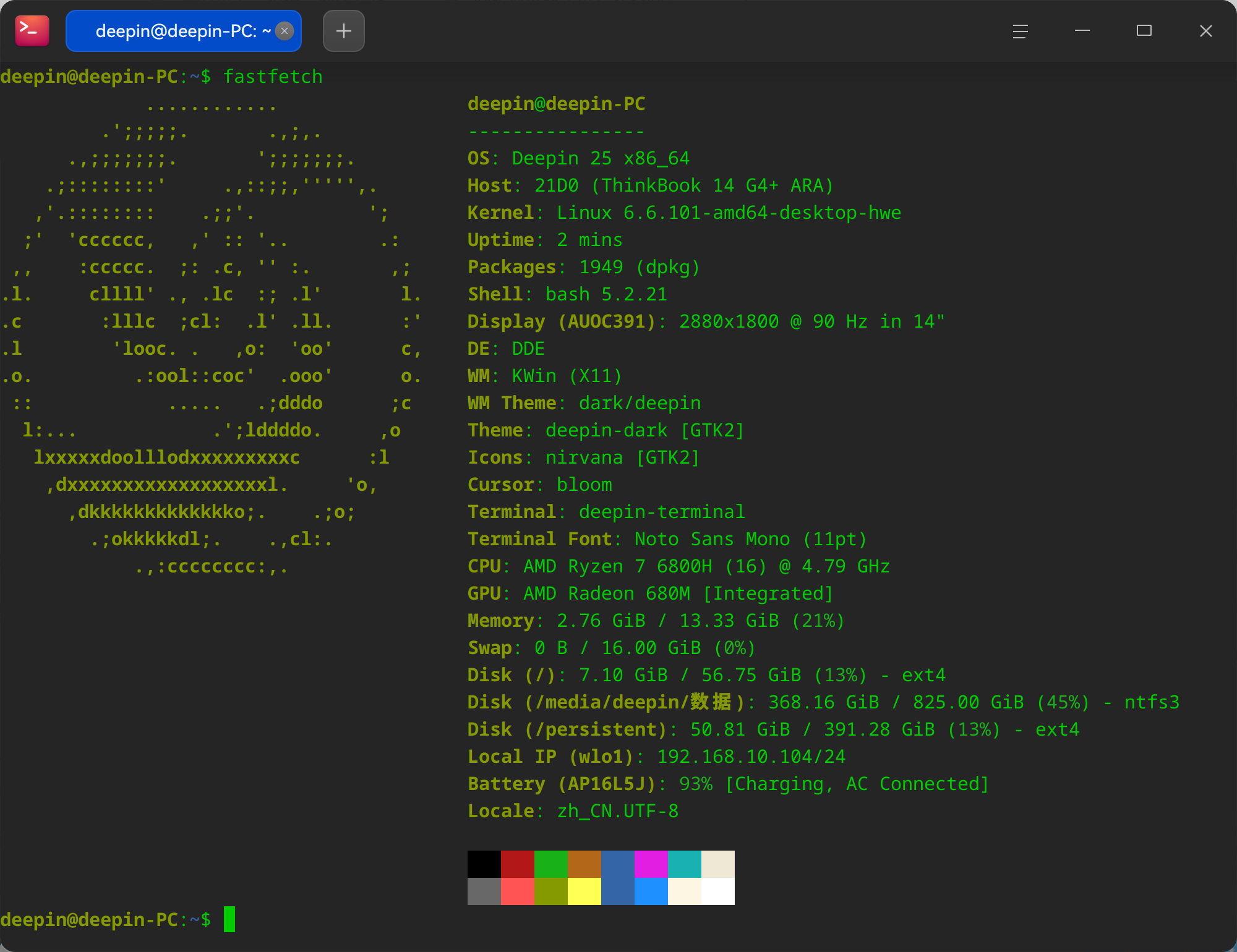
Task: Click the Display 2880x1800 @ 90 Hz line
Action: [x=706, y=321]
